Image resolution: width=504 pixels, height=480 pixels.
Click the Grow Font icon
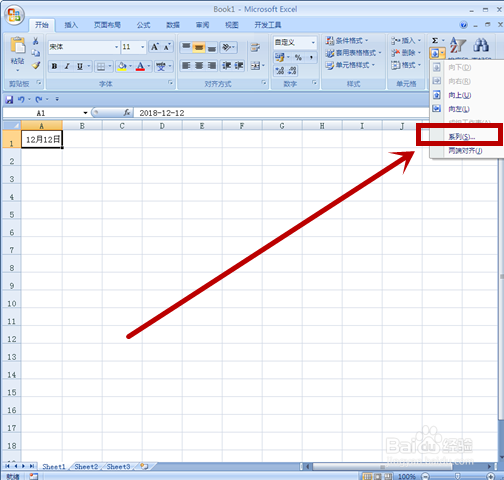point(155,47)
